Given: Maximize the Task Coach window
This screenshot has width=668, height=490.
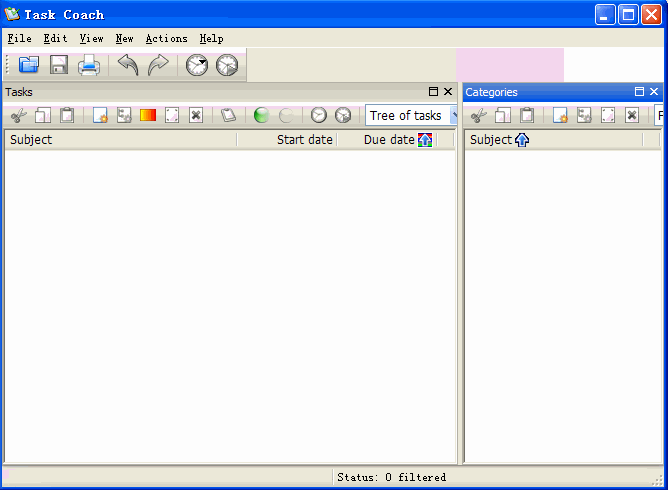Looking at the screenshot, I should (x=628, y=15).
